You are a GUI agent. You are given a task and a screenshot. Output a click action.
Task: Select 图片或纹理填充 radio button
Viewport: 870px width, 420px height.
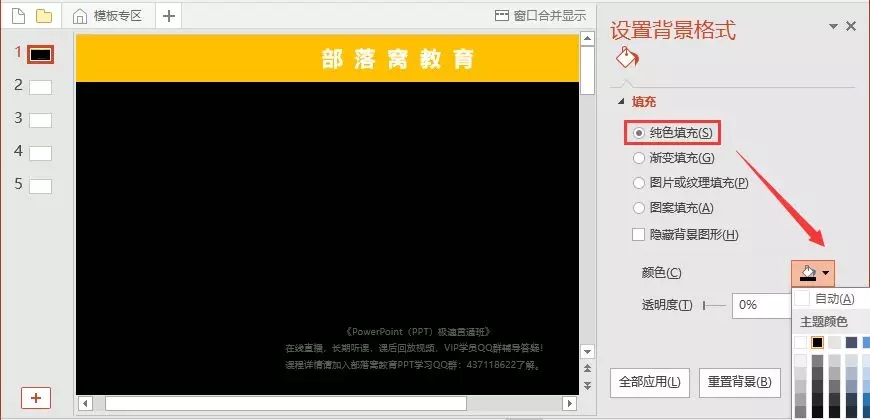click(639, 183)
